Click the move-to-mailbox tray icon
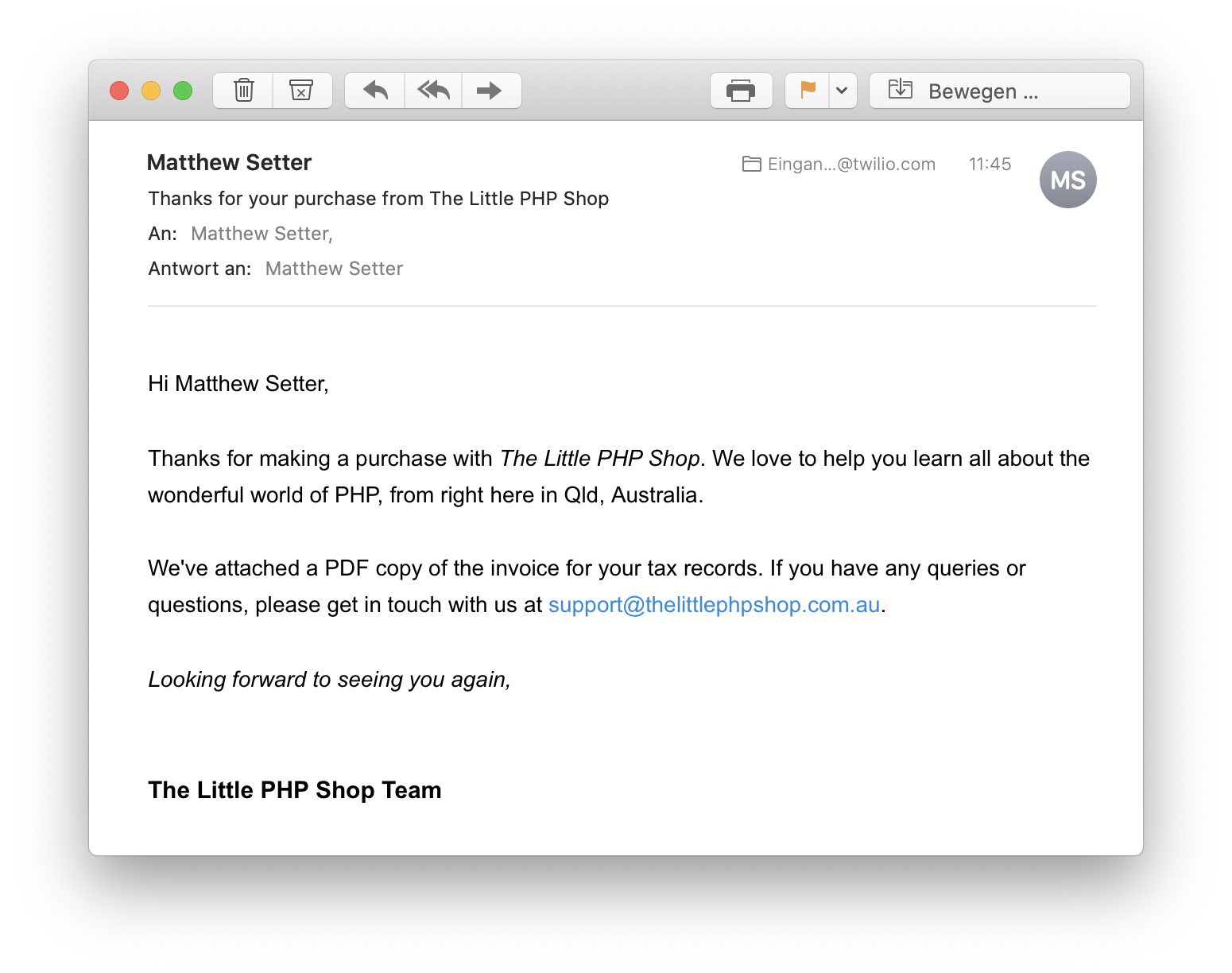The height and width of the screenshot is (973, 1232). (x=901, y=89)
